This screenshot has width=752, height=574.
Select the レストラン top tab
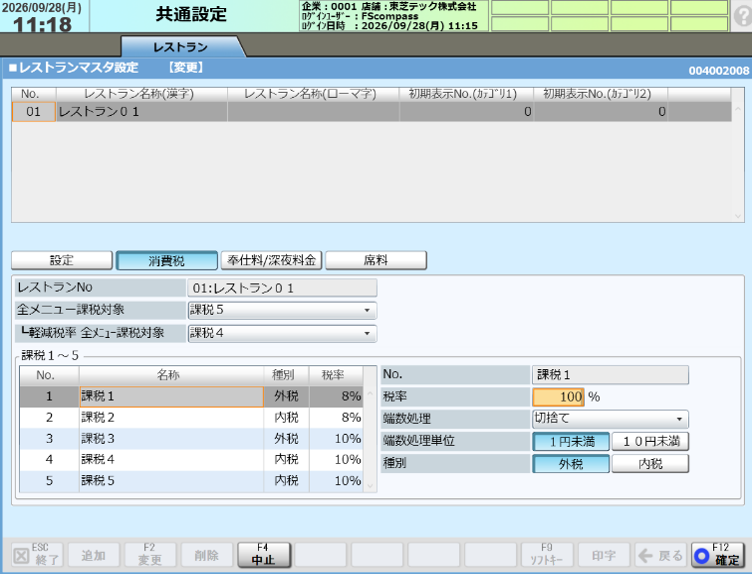click(181, 47)
